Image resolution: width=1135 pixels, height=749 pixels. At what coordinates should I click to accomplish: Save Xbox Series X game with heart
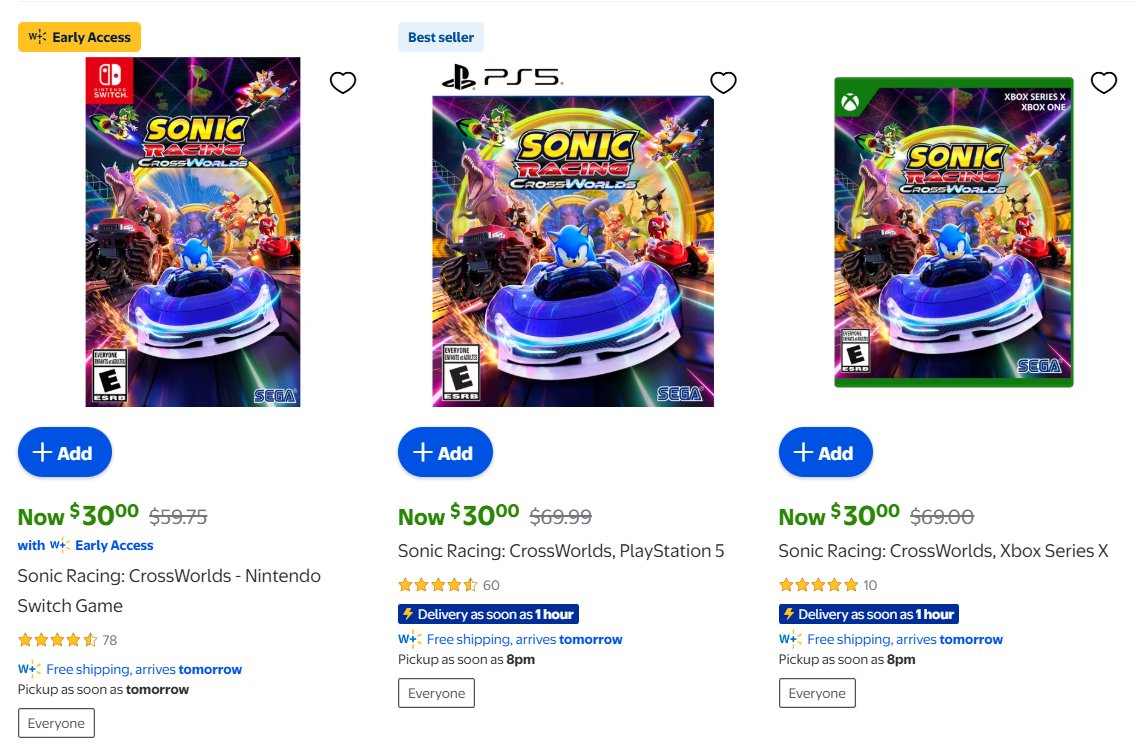[x=1103, y=83]
